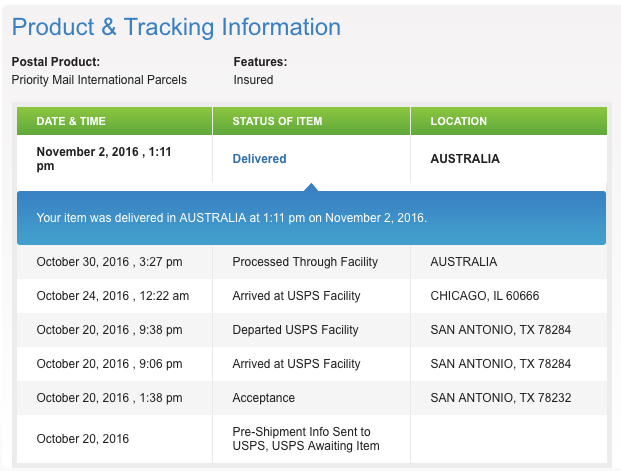Click the Acceptance status entry
The image size is (621, 471).
(263, 398)
